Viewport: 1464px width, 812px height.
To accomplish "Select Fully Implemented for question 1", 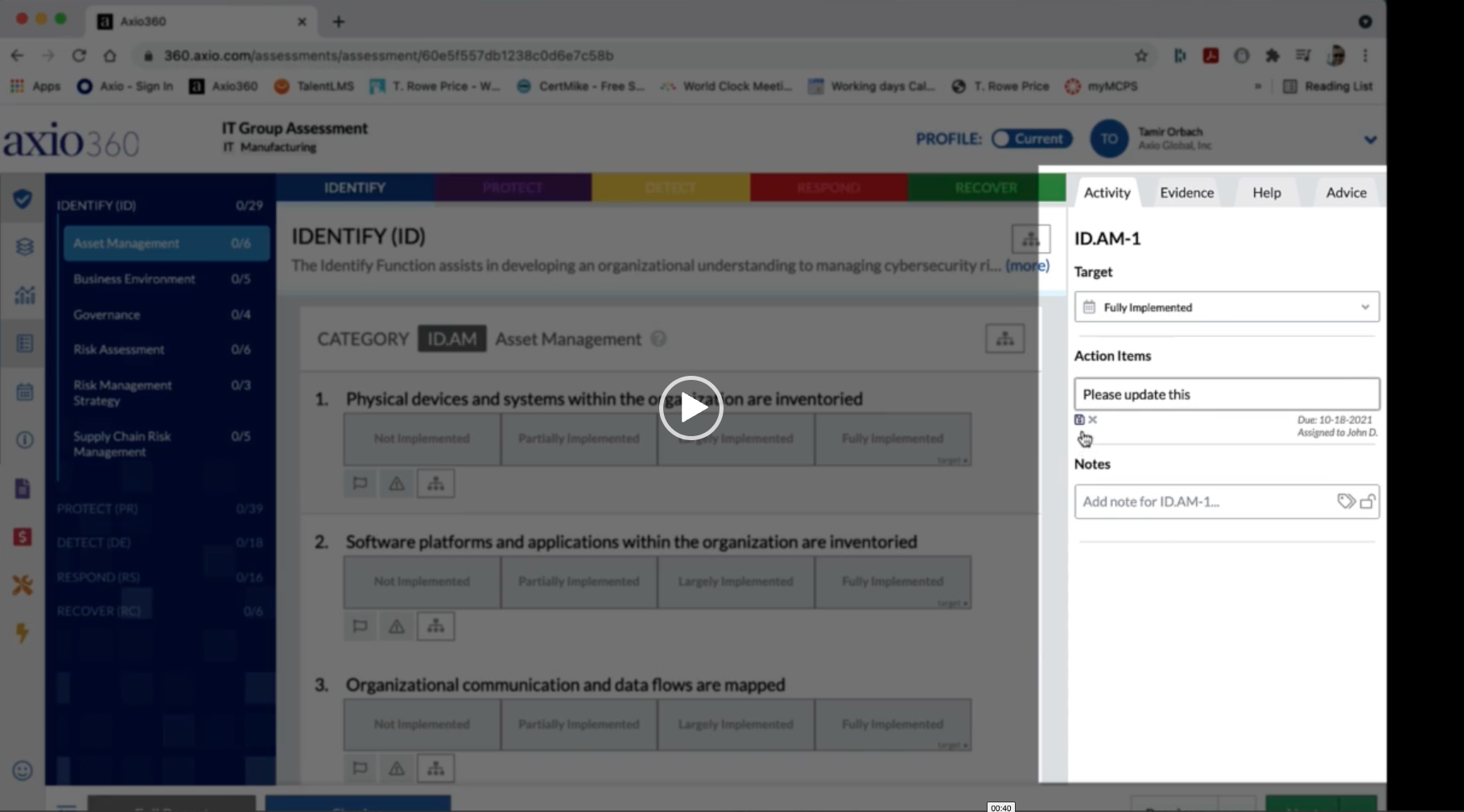I will point(893,439).
